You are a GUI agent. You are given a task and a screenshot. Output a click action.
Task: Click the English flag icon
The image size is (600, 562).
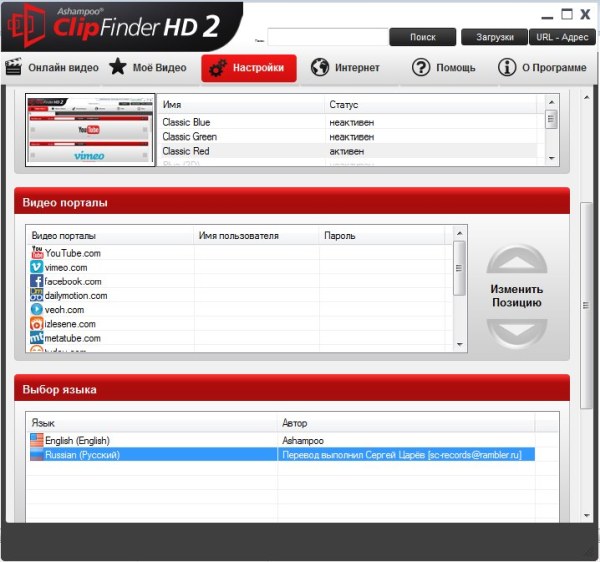click(37, 440)
